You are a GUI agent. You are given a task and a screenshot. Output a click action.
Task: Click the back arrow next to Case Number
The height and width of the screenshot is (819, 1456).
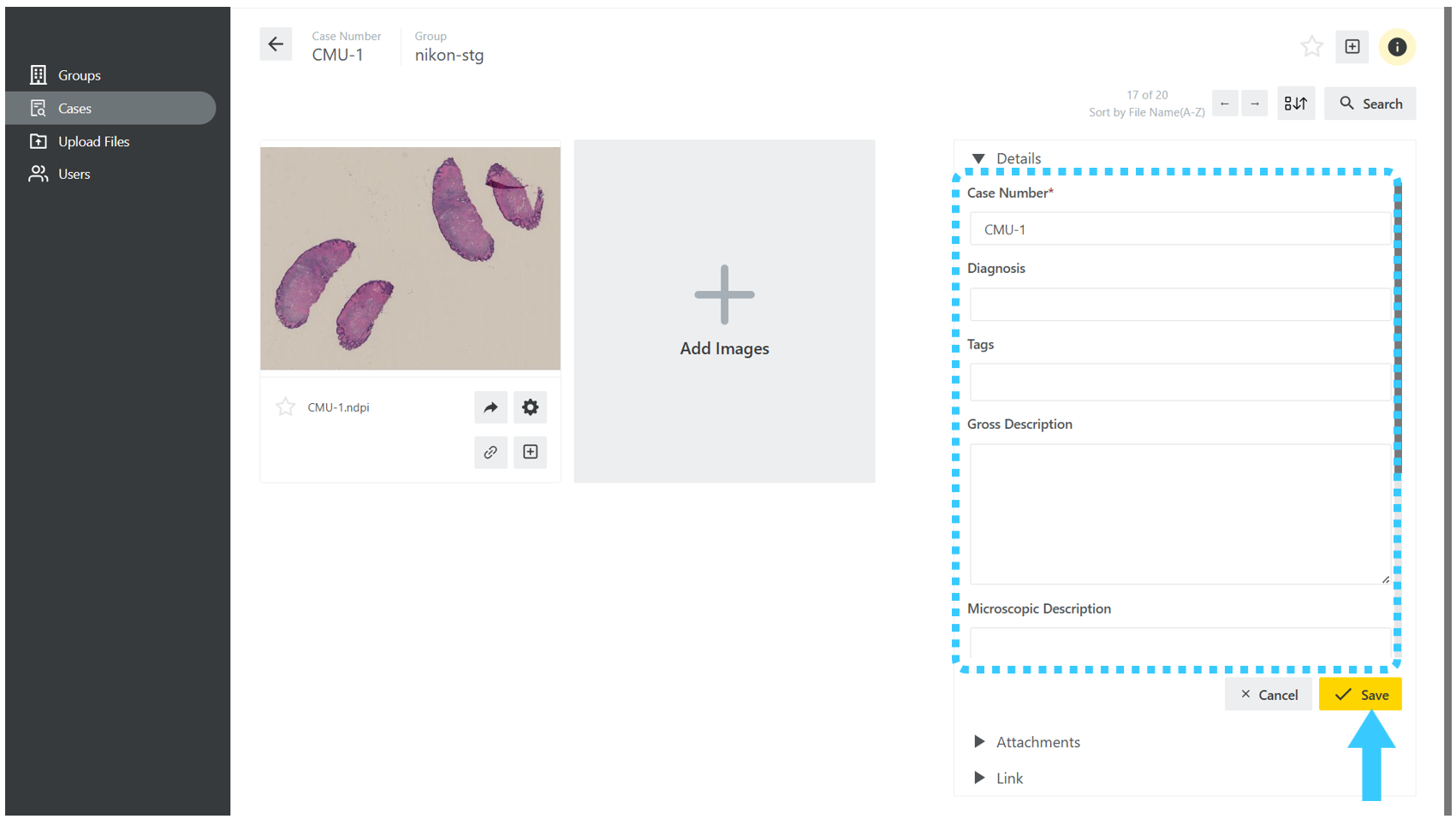click(x=276, y=45)
